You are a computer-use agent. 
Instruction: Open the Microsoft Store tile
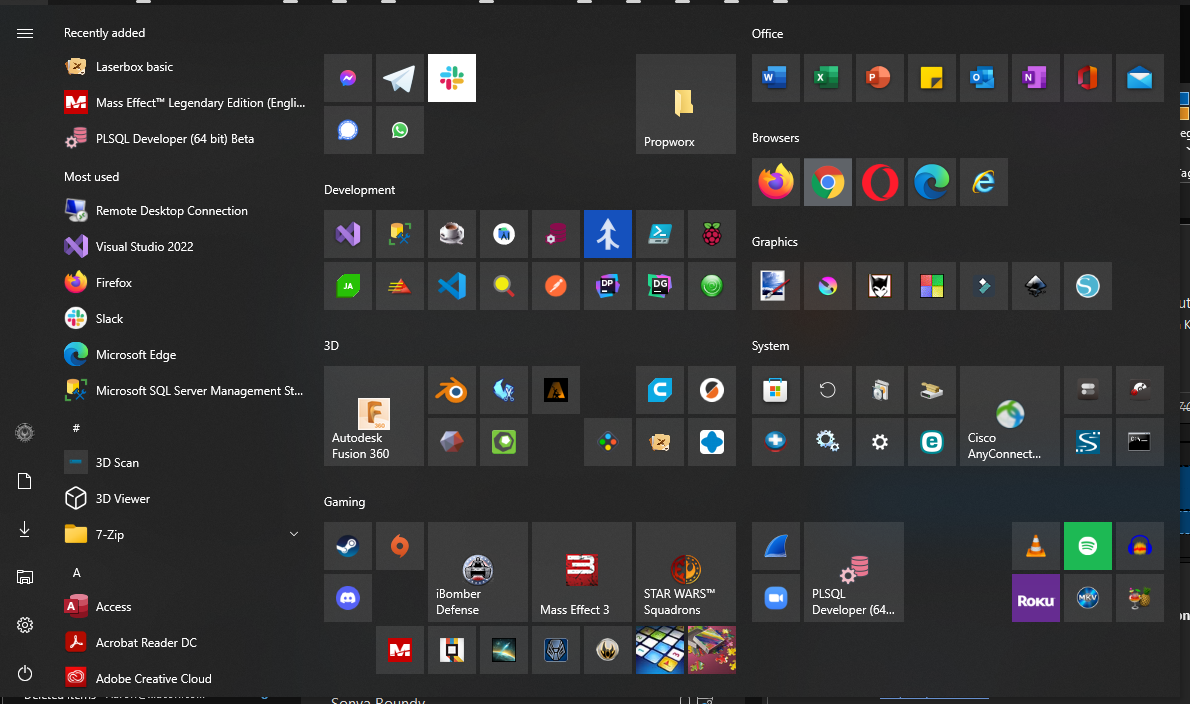pos(775,390)
